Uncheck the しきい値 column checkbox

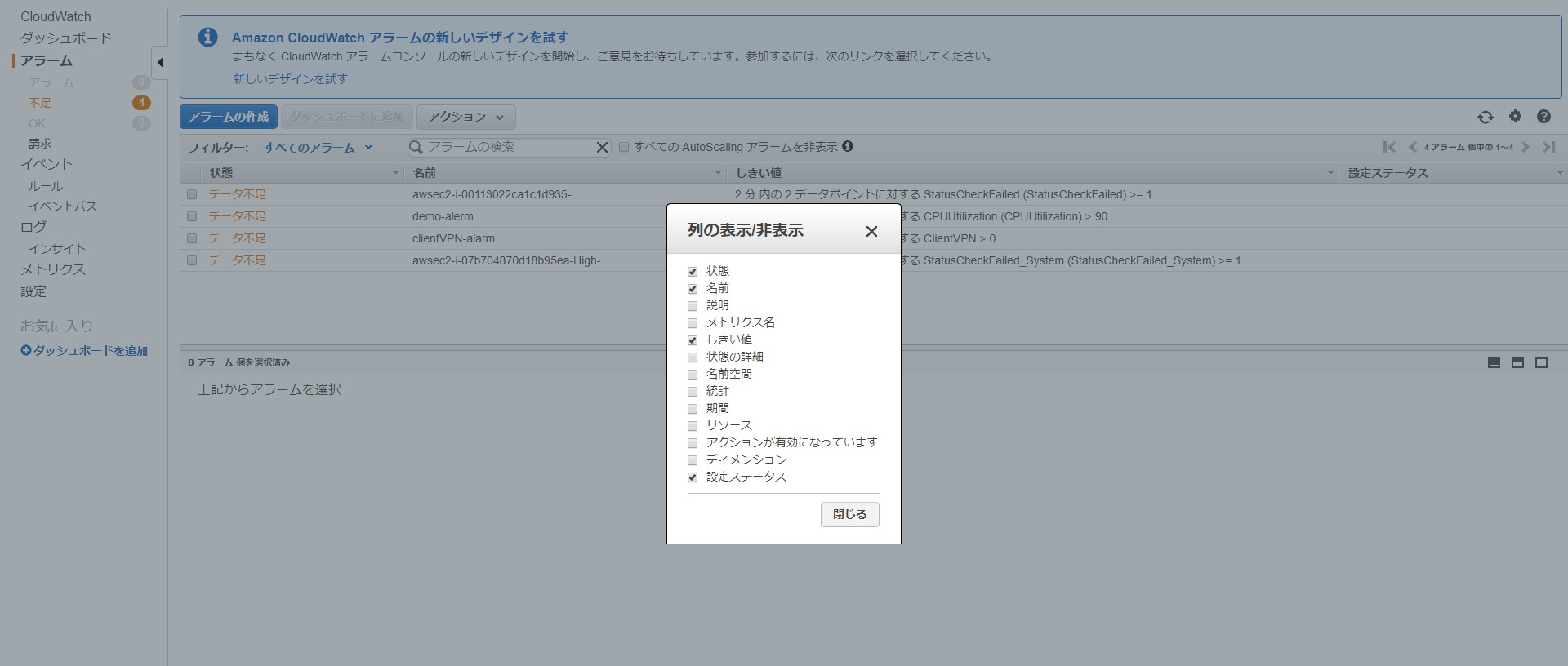pyautogui.click(x=693, y=340)
